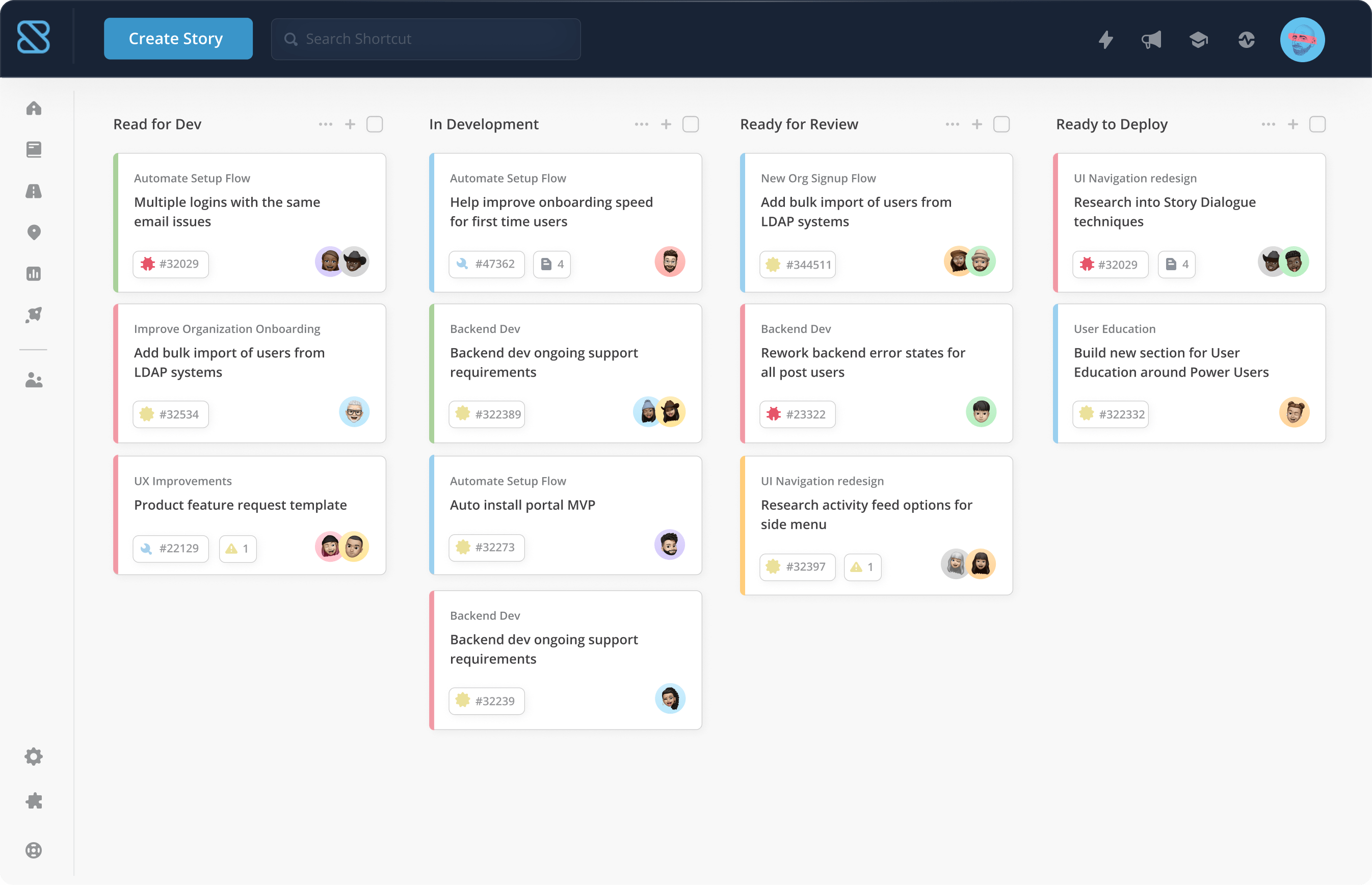
Task: Add a new story to the Ready for Review column
Action: point(978,123)
